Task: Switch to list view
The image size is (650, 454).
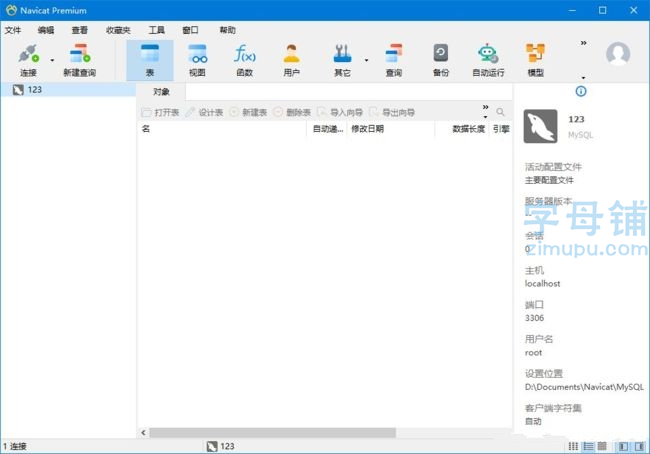Action: 588,446
